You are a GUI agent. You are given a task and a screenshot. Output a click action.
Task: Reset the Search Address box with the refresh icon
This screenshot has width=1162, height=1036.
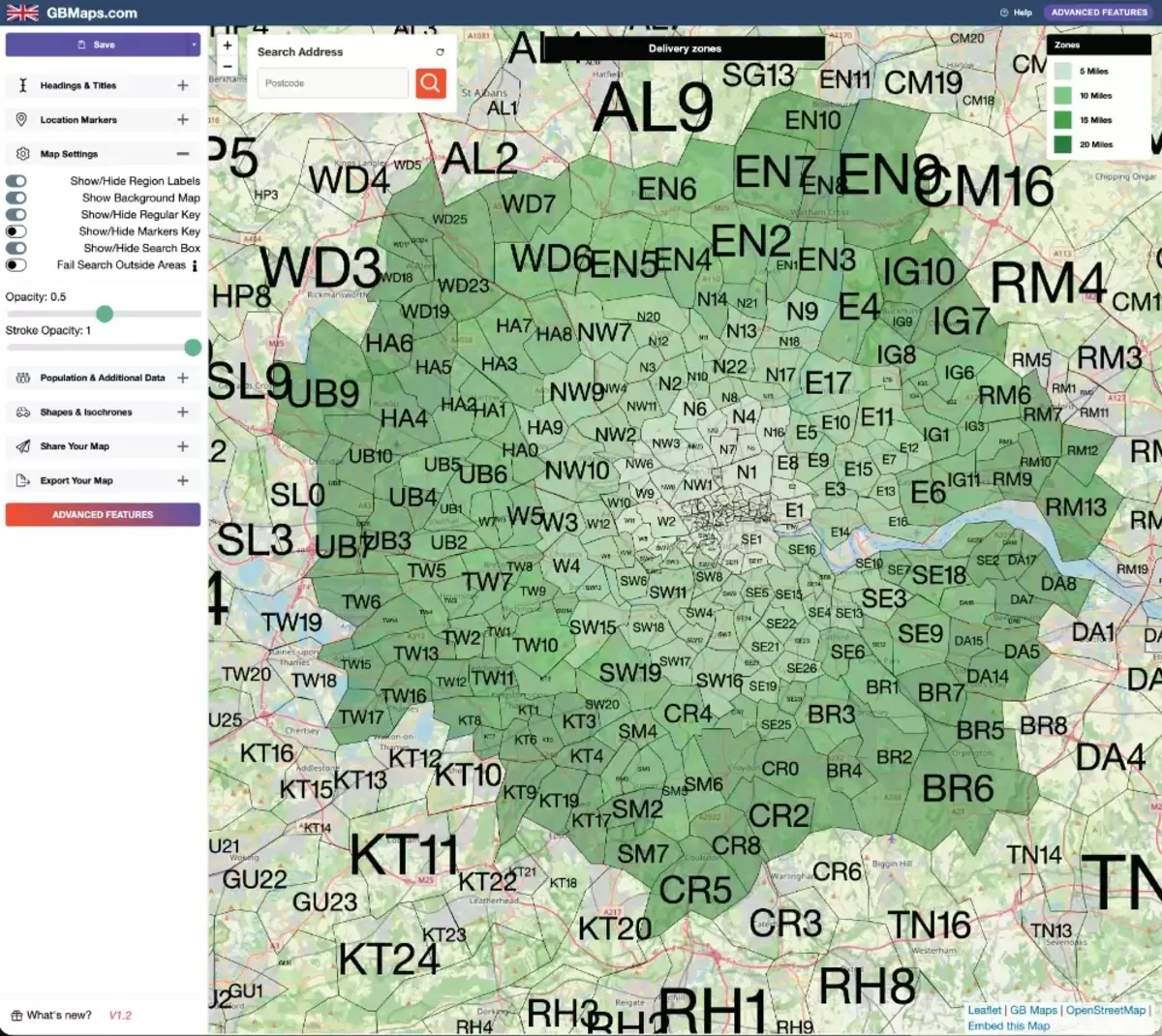(x=440, y=51)
